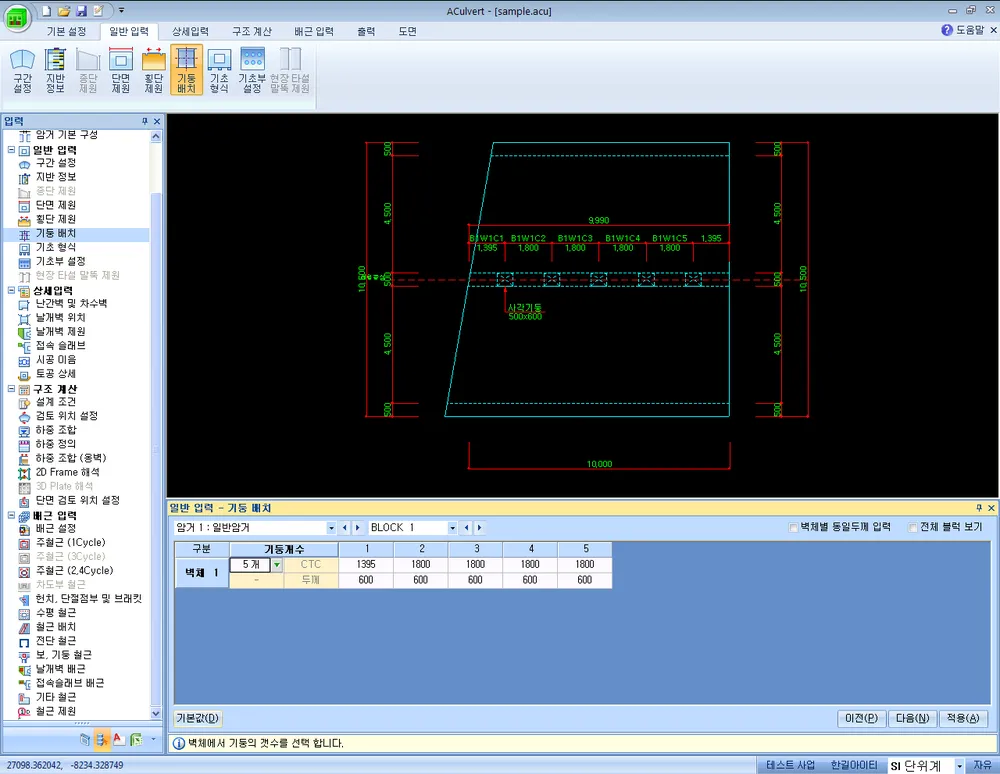Select 지반 정보 in the input tree
The height and width of the screenshot is (774, 1000).
click(x=55, y=177)
